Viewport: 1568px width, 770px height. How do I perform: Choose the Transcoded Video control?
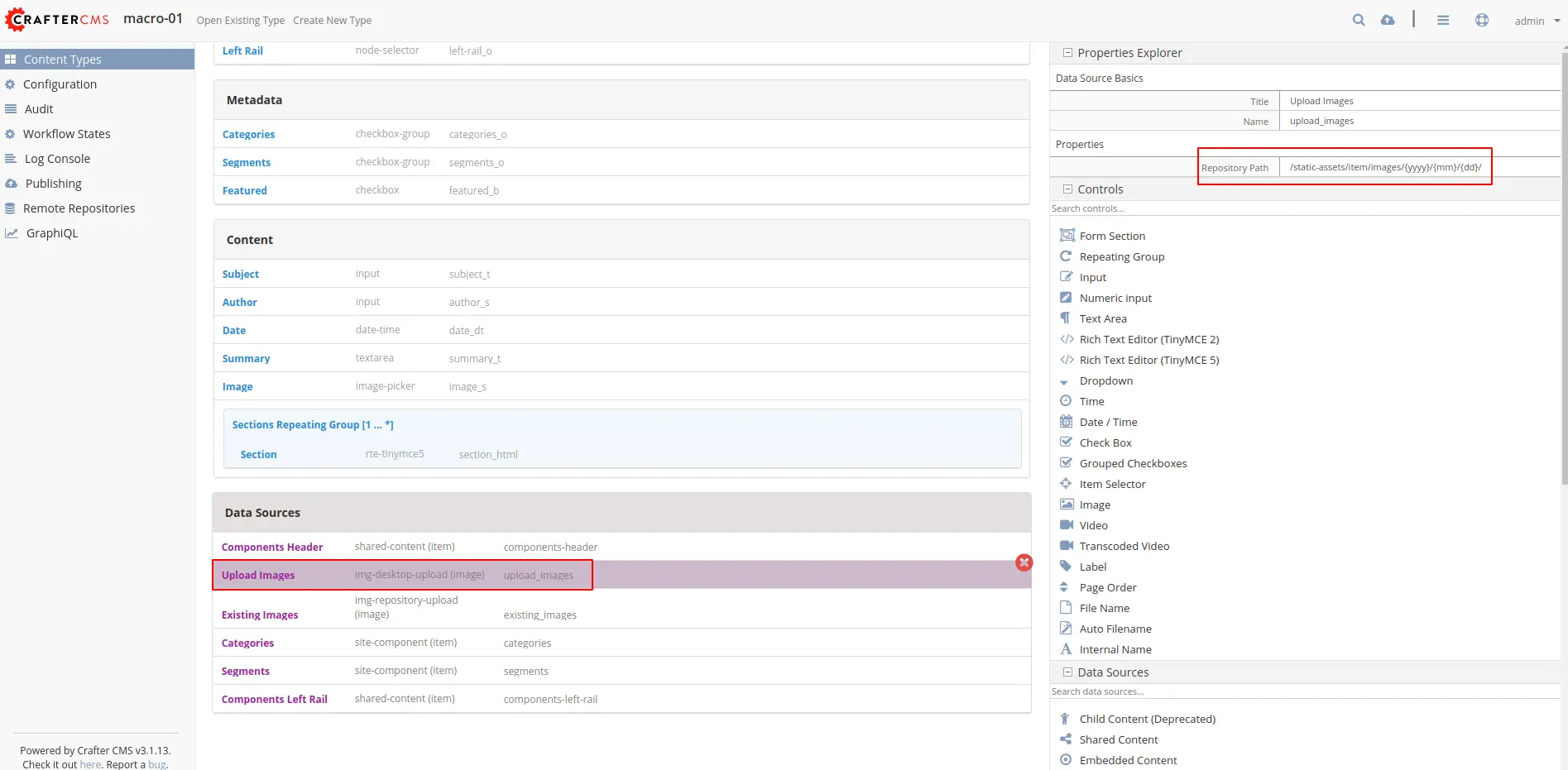pos(1124,546)
